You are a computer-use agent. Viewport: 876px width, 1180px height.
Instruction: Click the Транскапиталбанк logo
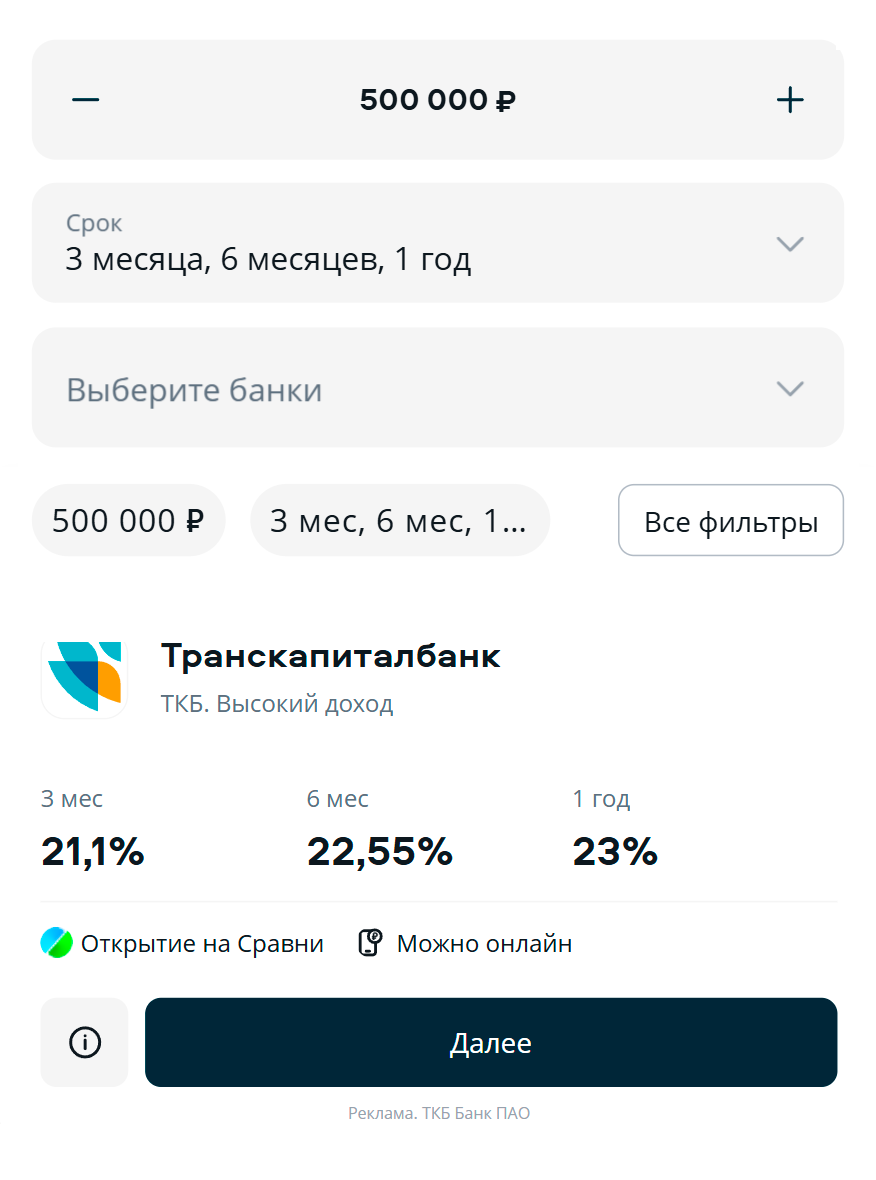84,679
